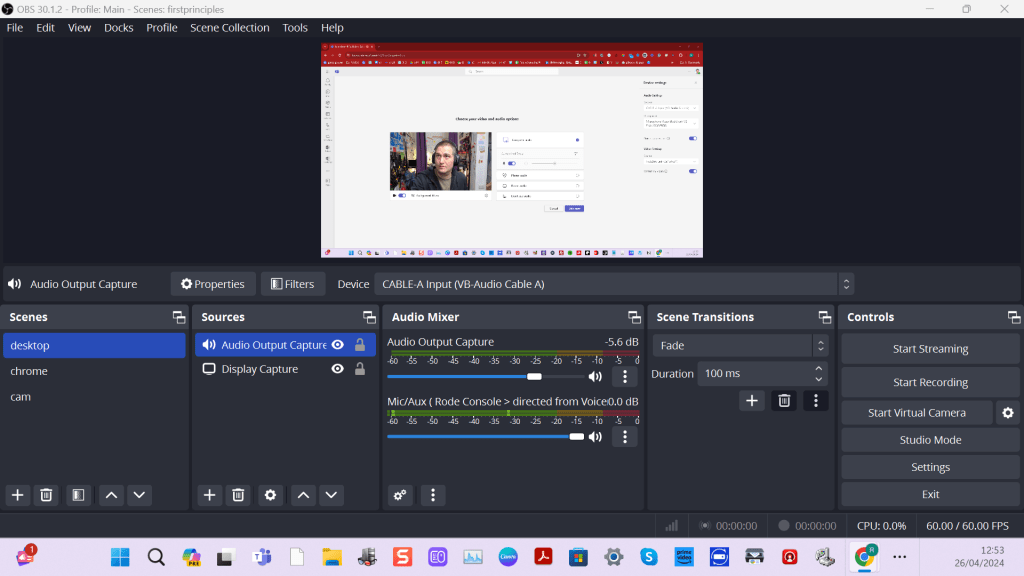Open the Device dropdown CABLE-A Input
The image size is (1024, 576).
point(614,284)
